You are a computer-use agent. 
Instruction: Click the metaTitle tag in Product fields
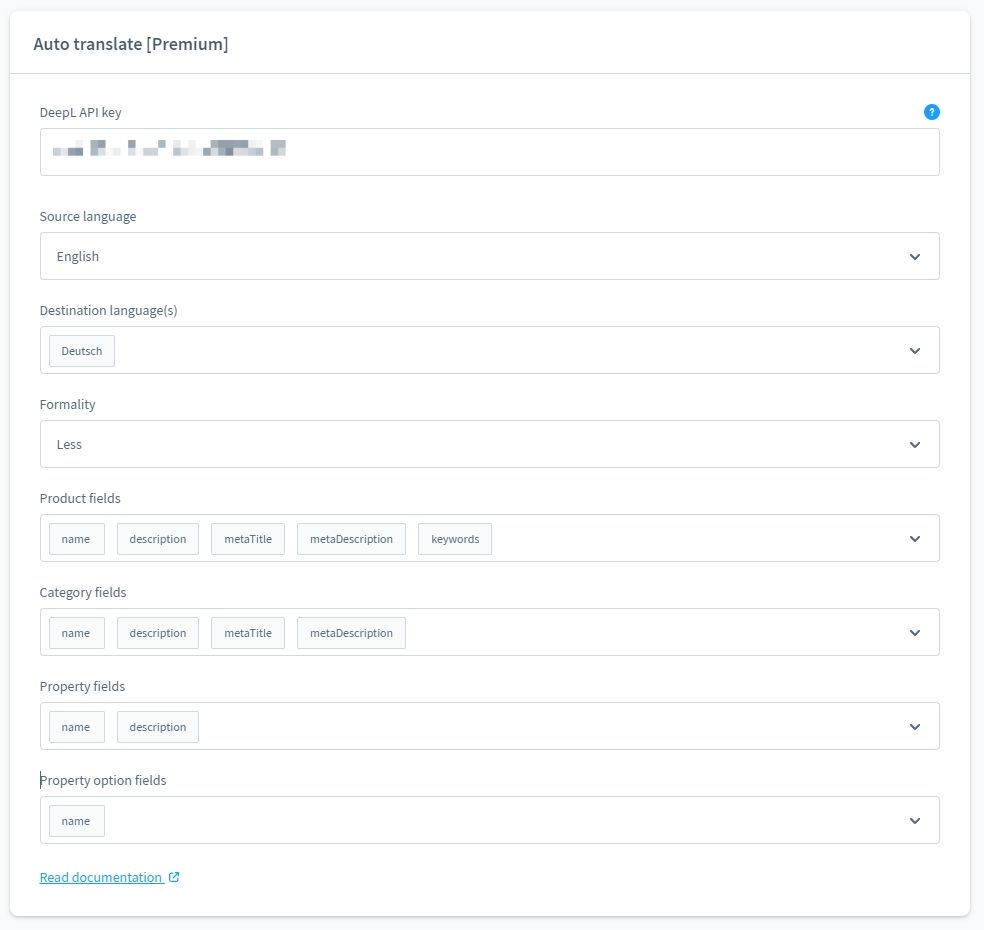click(x=248, y=539)
